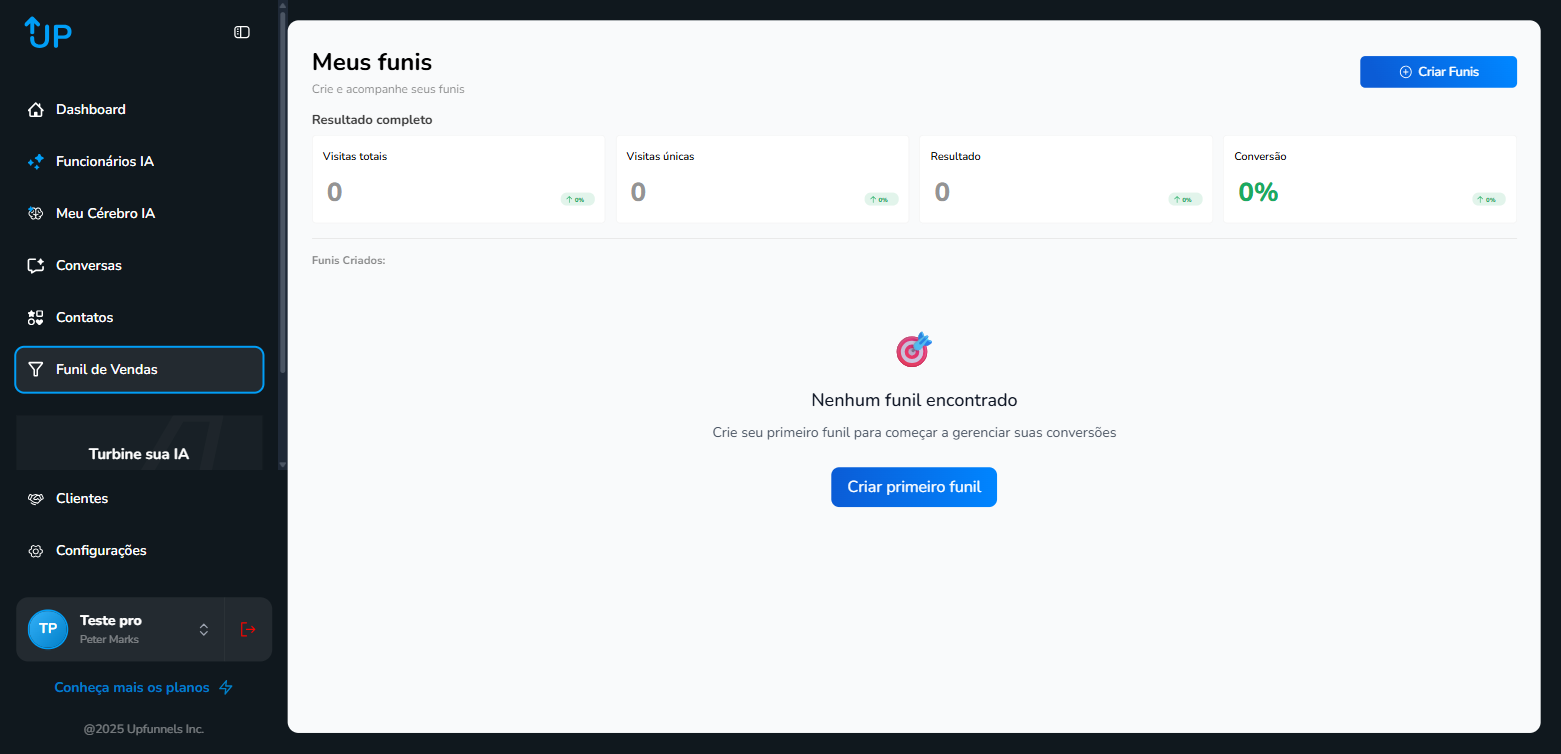
Task: Click the Contatos icon in sidebar
Action: [x=36, y=318]
